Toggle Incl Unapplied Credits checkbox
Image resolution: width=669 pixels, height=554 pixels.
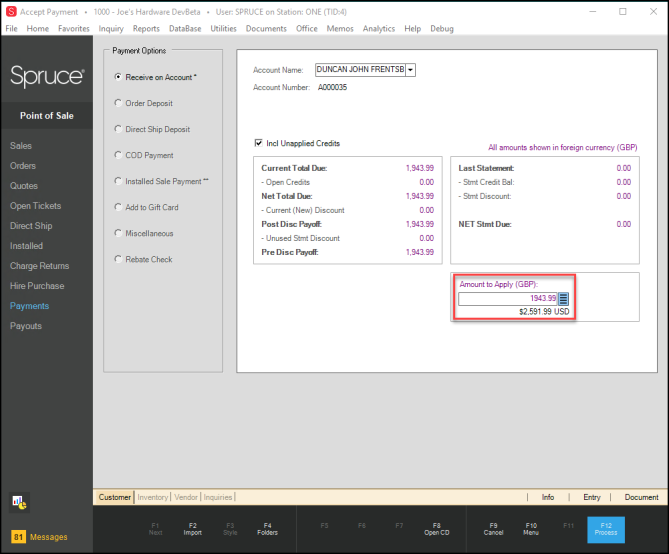(259, 143)
